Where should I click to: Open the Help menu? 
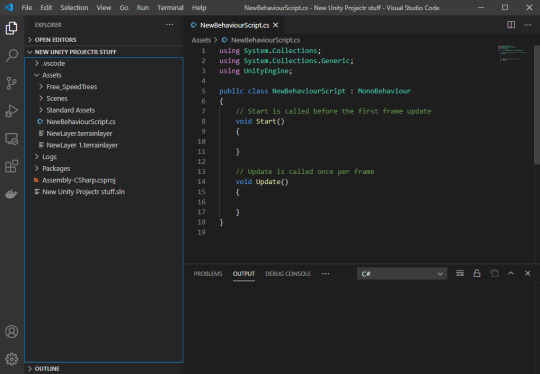click(199, 8)
